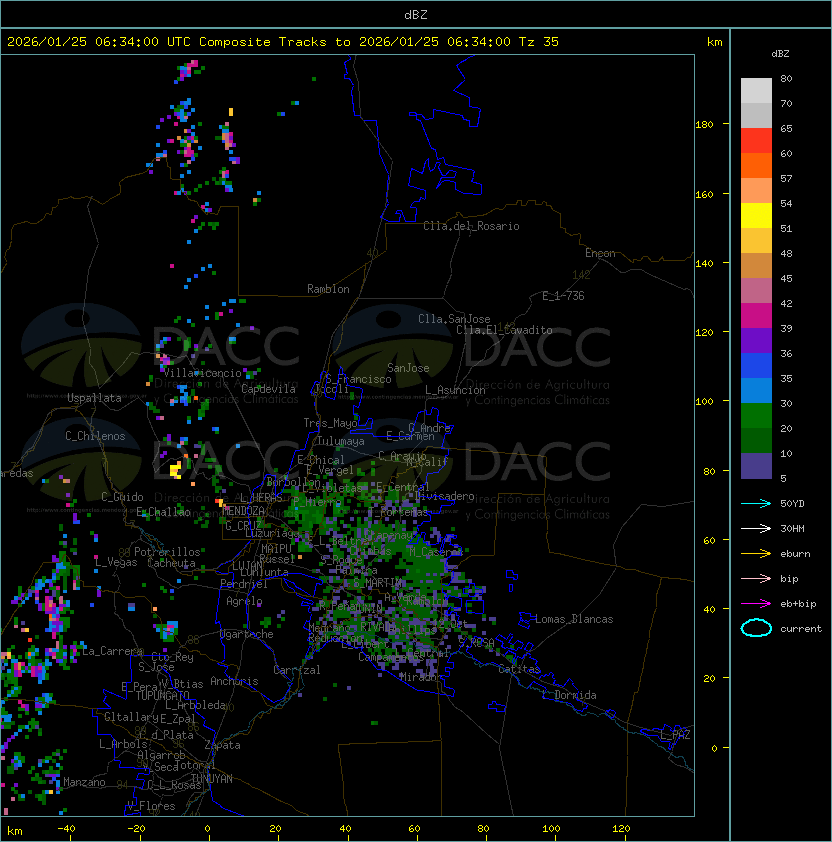Click the 'Capdevila' map label

coord(268,389)
